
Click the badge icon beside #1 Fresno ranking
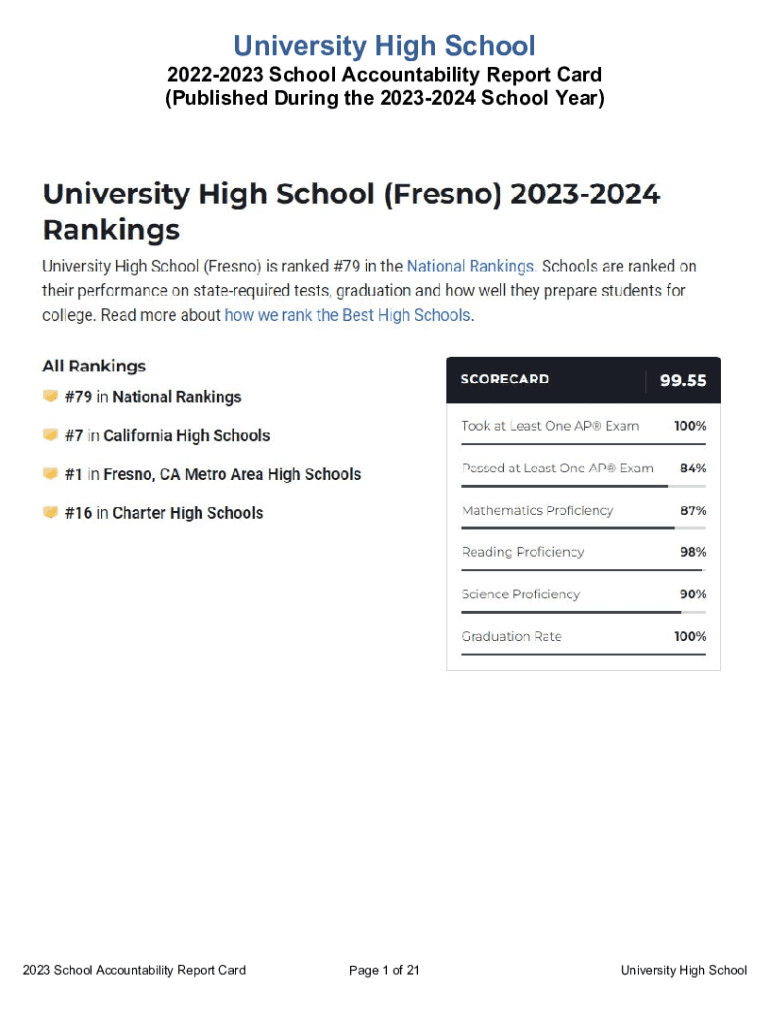tap(50, 473)
